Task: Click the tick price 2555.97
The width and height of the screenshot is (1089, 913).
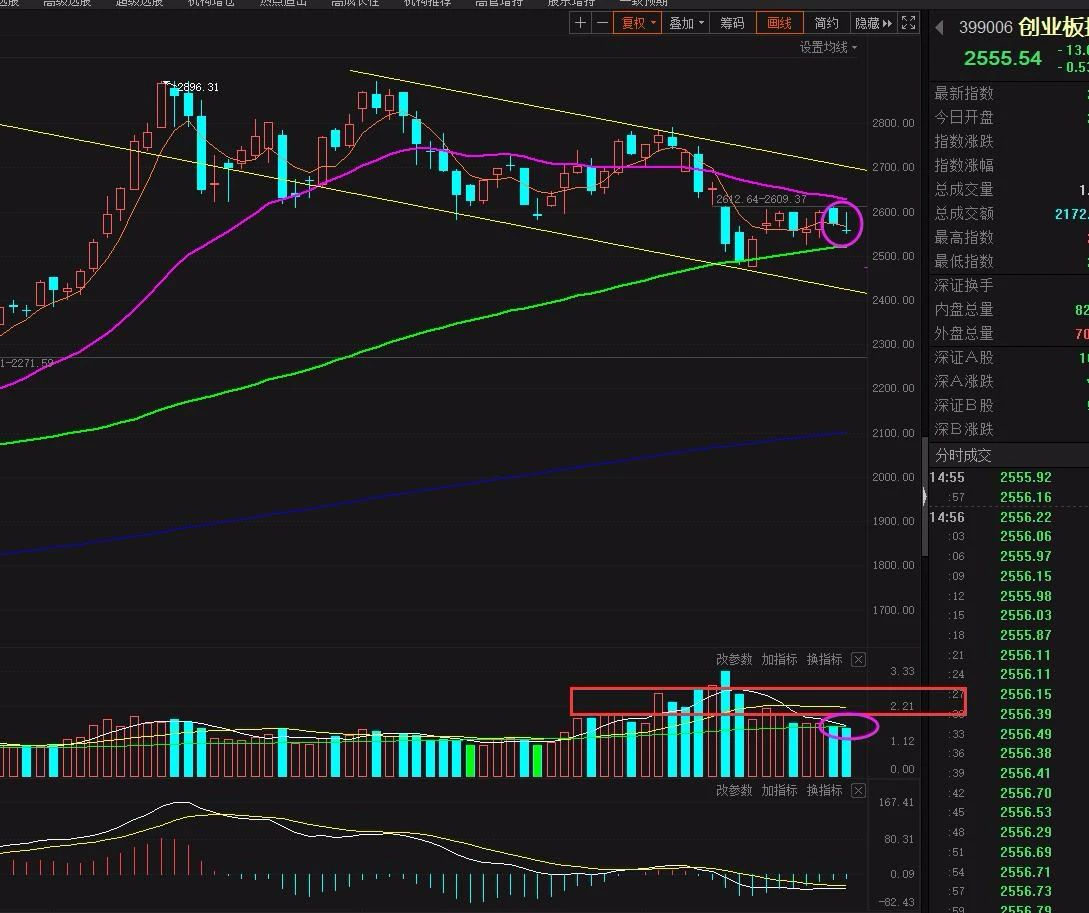Action: coord(1025,556)
